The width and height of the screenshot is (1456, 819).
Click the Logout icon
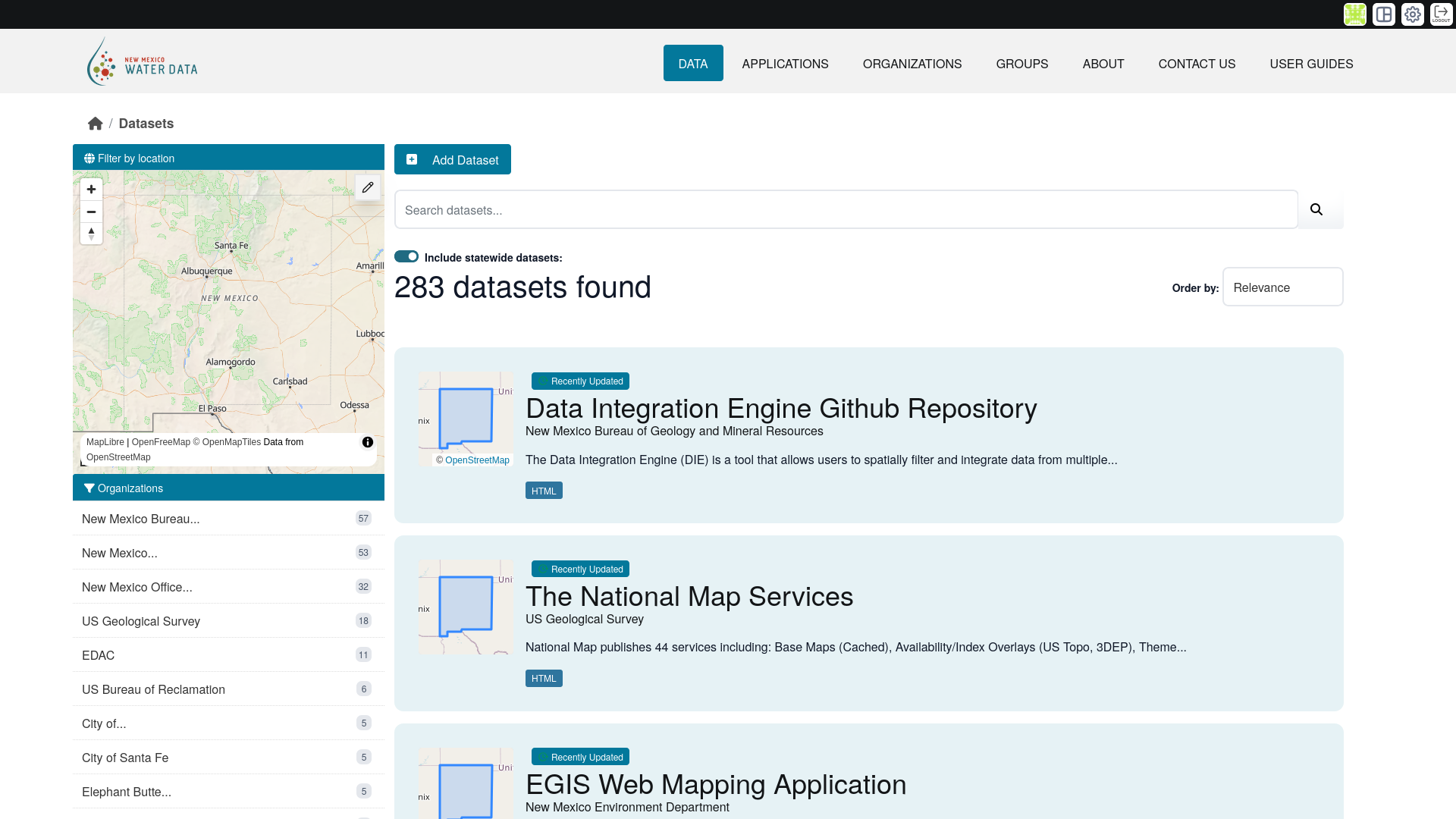coord(1441,14)
